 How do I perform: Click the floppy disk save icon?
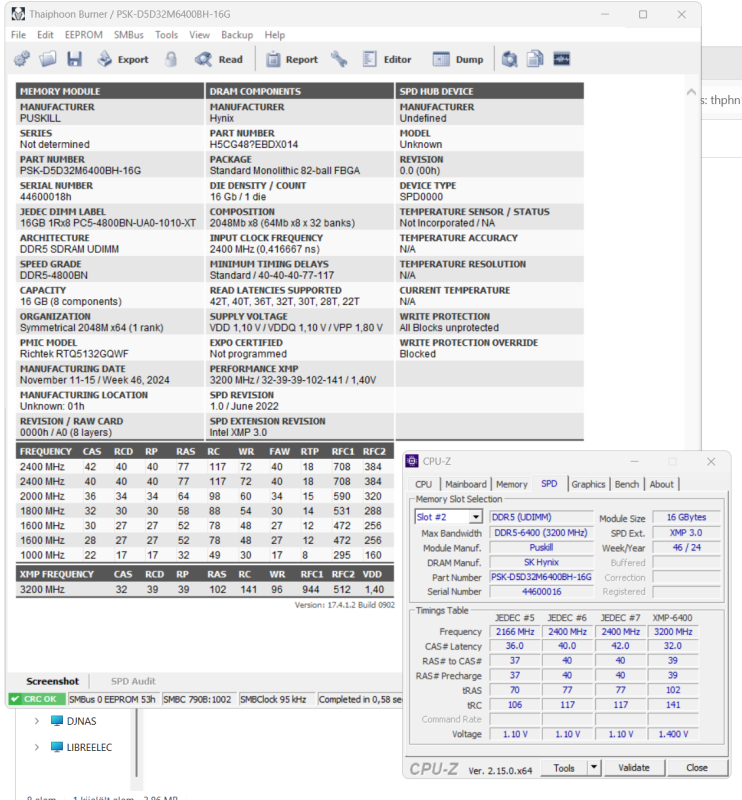75,59
